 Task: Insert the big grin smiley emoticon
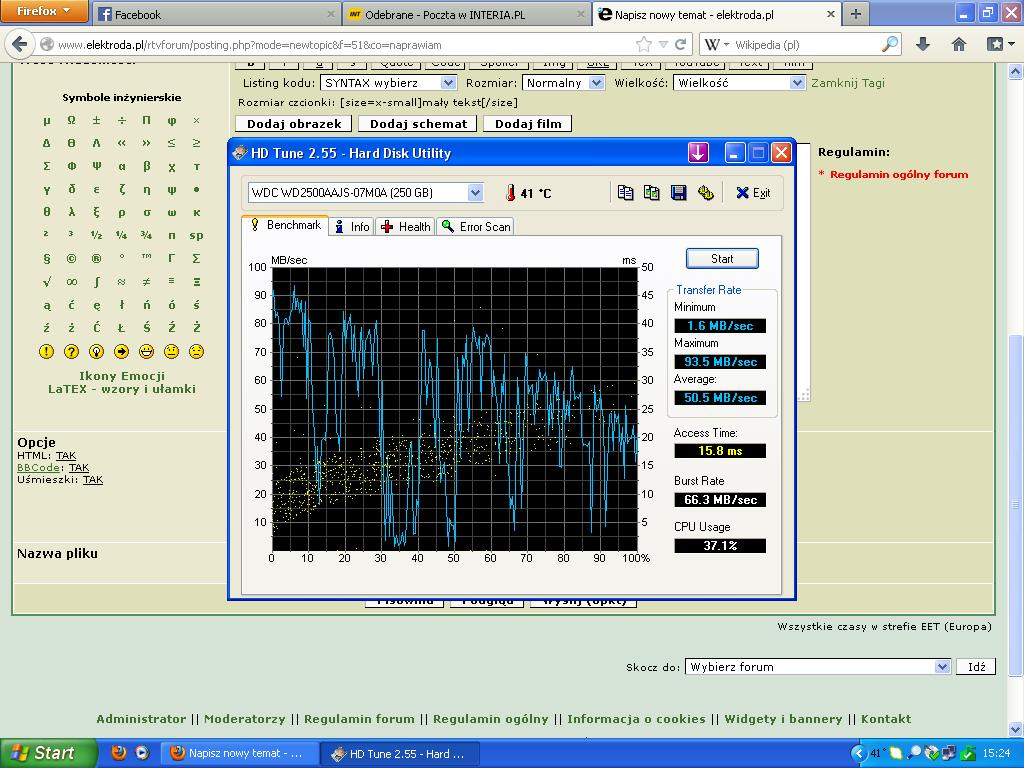point(146,351)
